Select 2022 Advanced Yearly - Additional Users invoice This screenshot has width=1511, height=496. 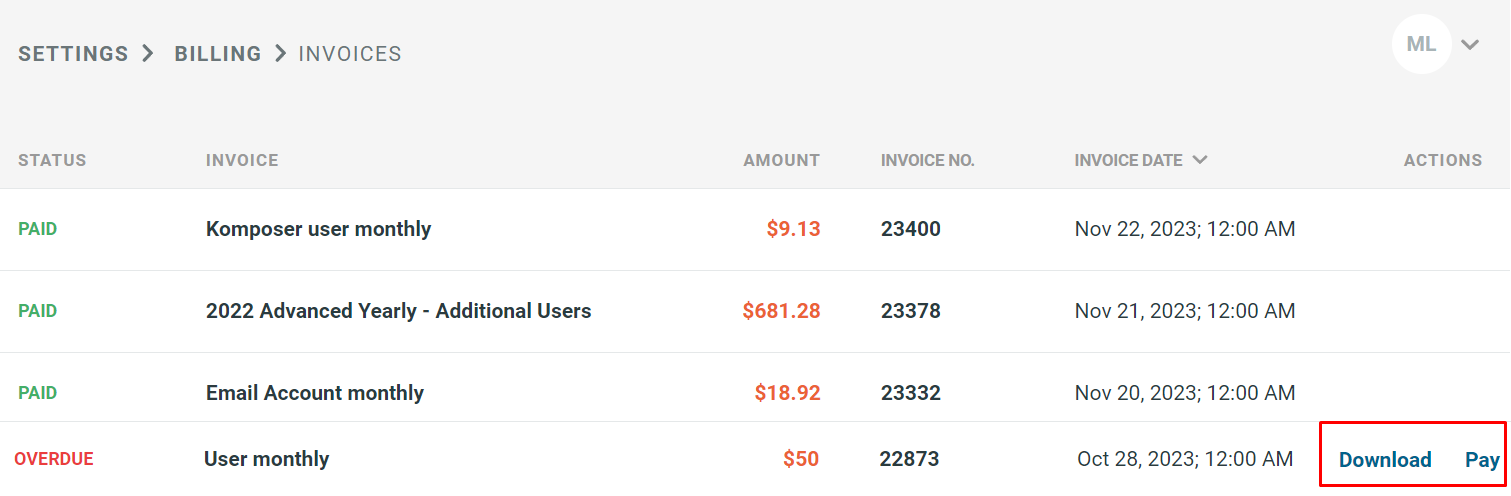(399, 311)
